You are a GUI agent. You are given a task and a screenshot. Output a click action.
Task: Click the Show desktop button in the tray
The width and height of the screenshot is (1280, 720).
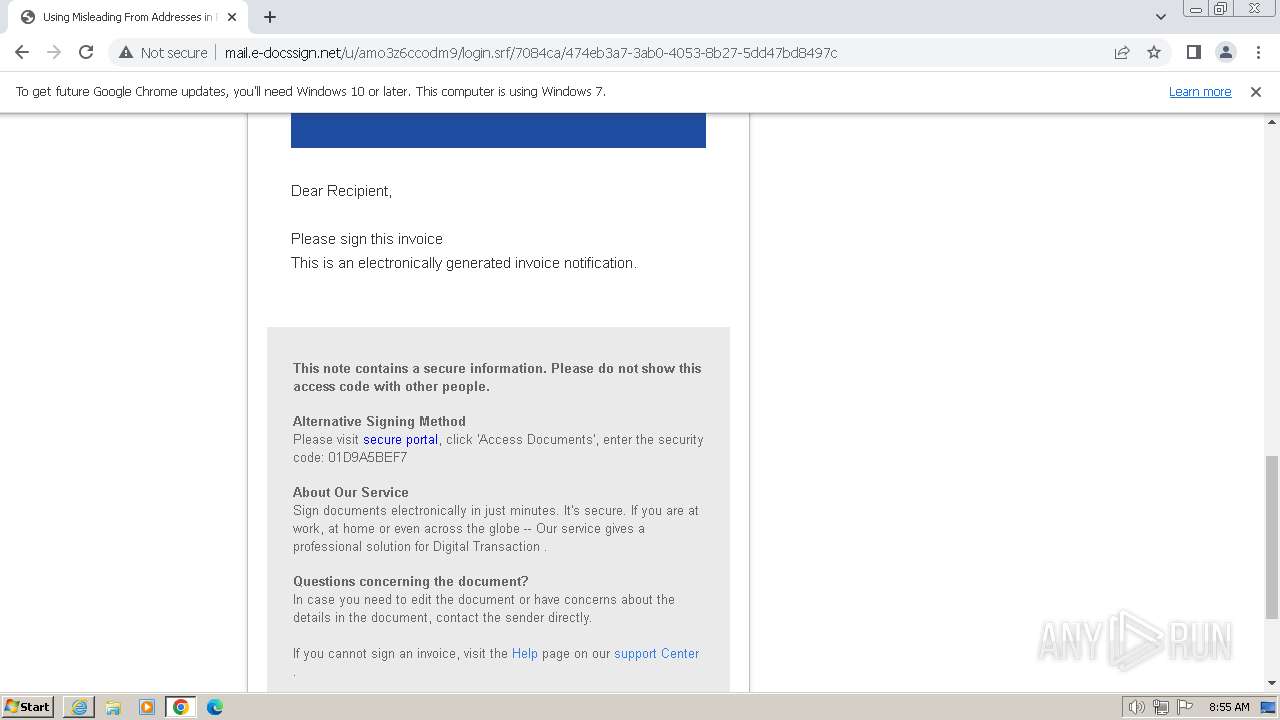coord(1268,707)
